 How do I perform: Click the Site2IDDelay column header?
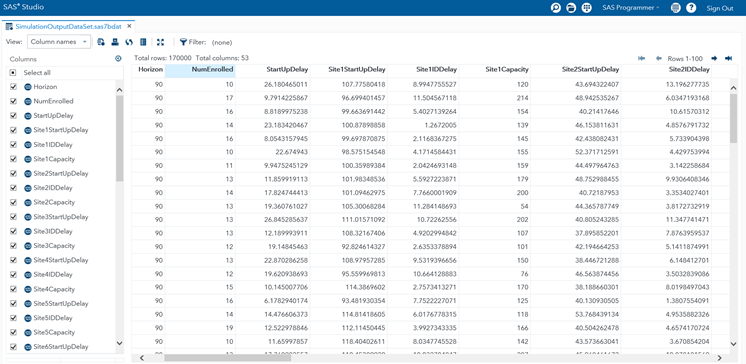(x=666, y=70)
